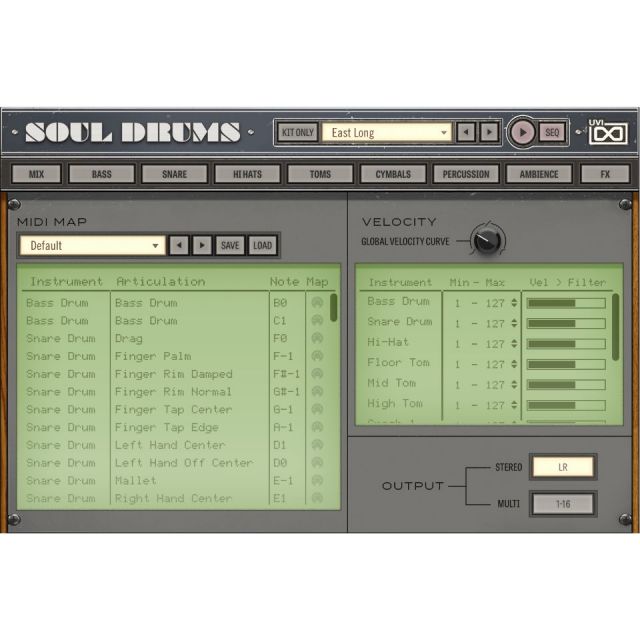
Task: Click MIDI learn icon for Right Hand Center
Action: click(x=317, y=498)
